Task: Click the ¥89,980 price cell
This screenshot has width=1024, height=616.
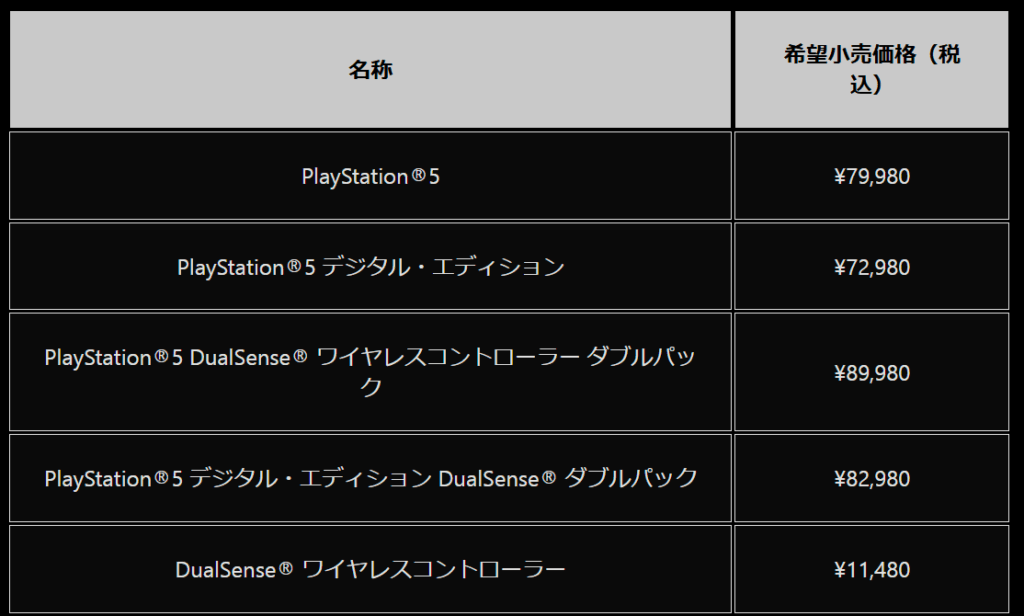Action: (x=872, y=372)
